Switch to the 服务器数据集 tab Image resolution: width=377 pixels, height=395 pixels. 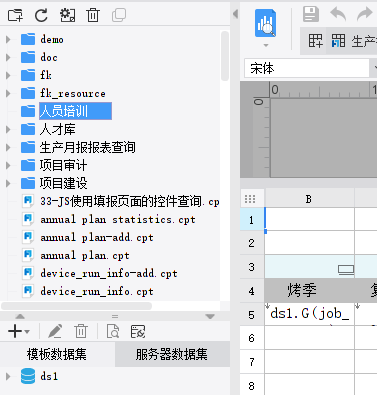[172, 354]
